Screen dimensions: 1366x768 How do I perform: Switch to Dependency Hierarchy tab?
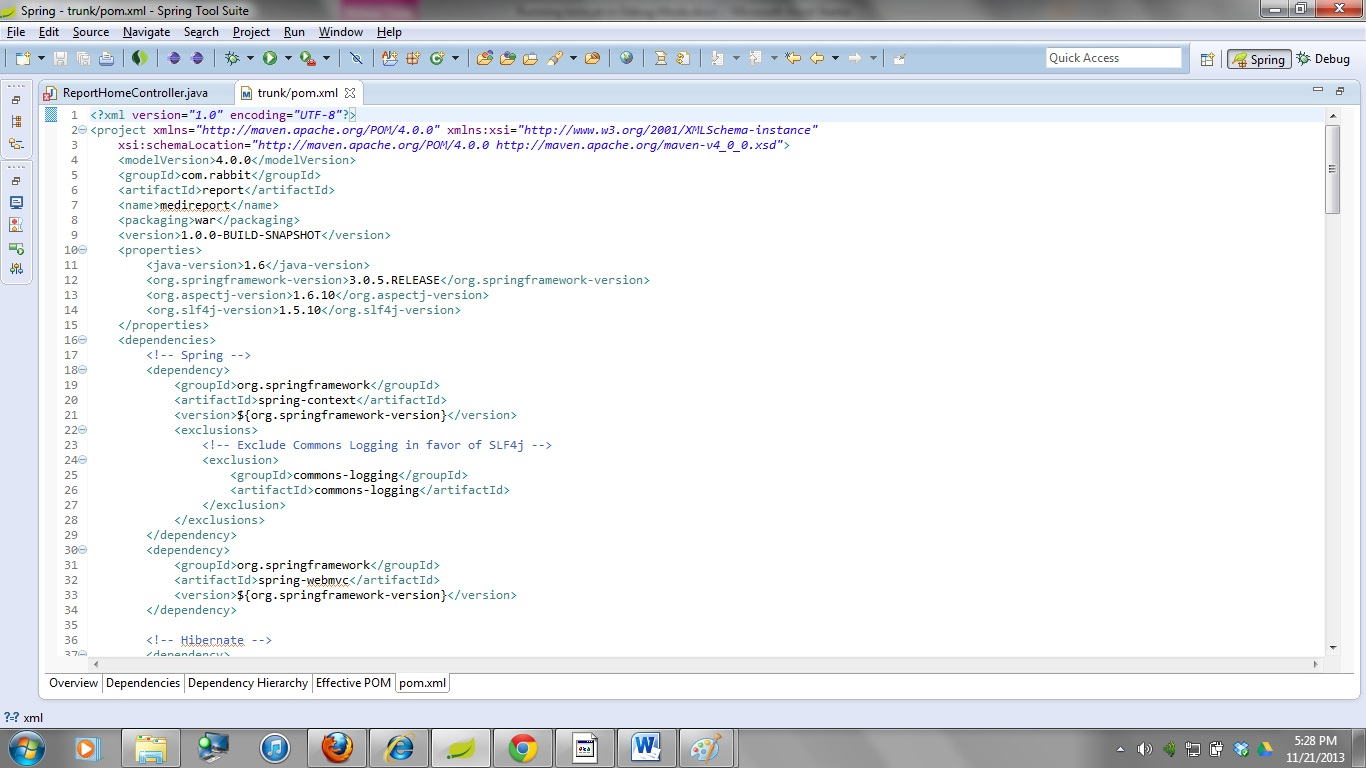point(248,683)
